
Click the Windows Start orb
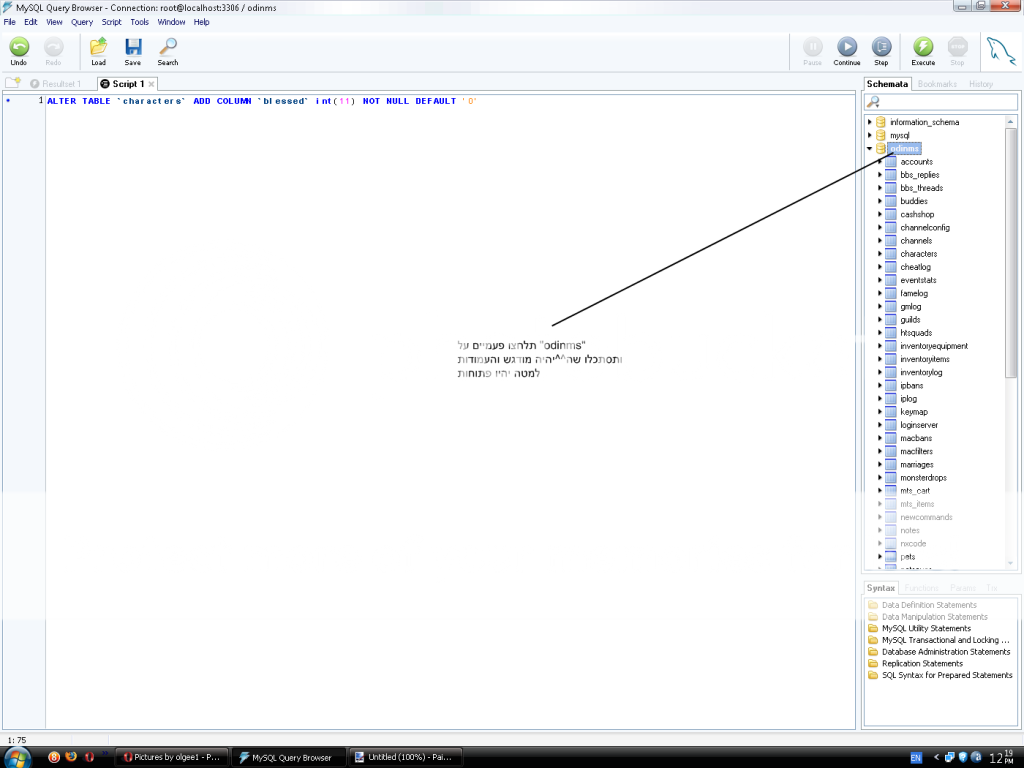point(19,757)
